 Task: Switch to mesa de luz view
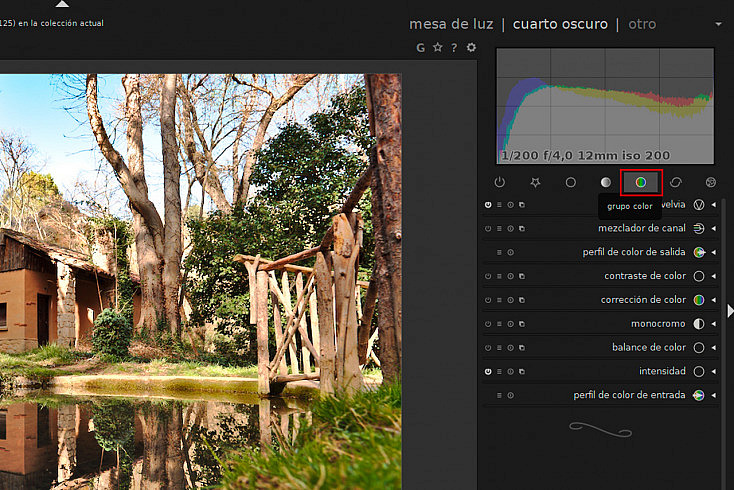(x=451, y=24)
